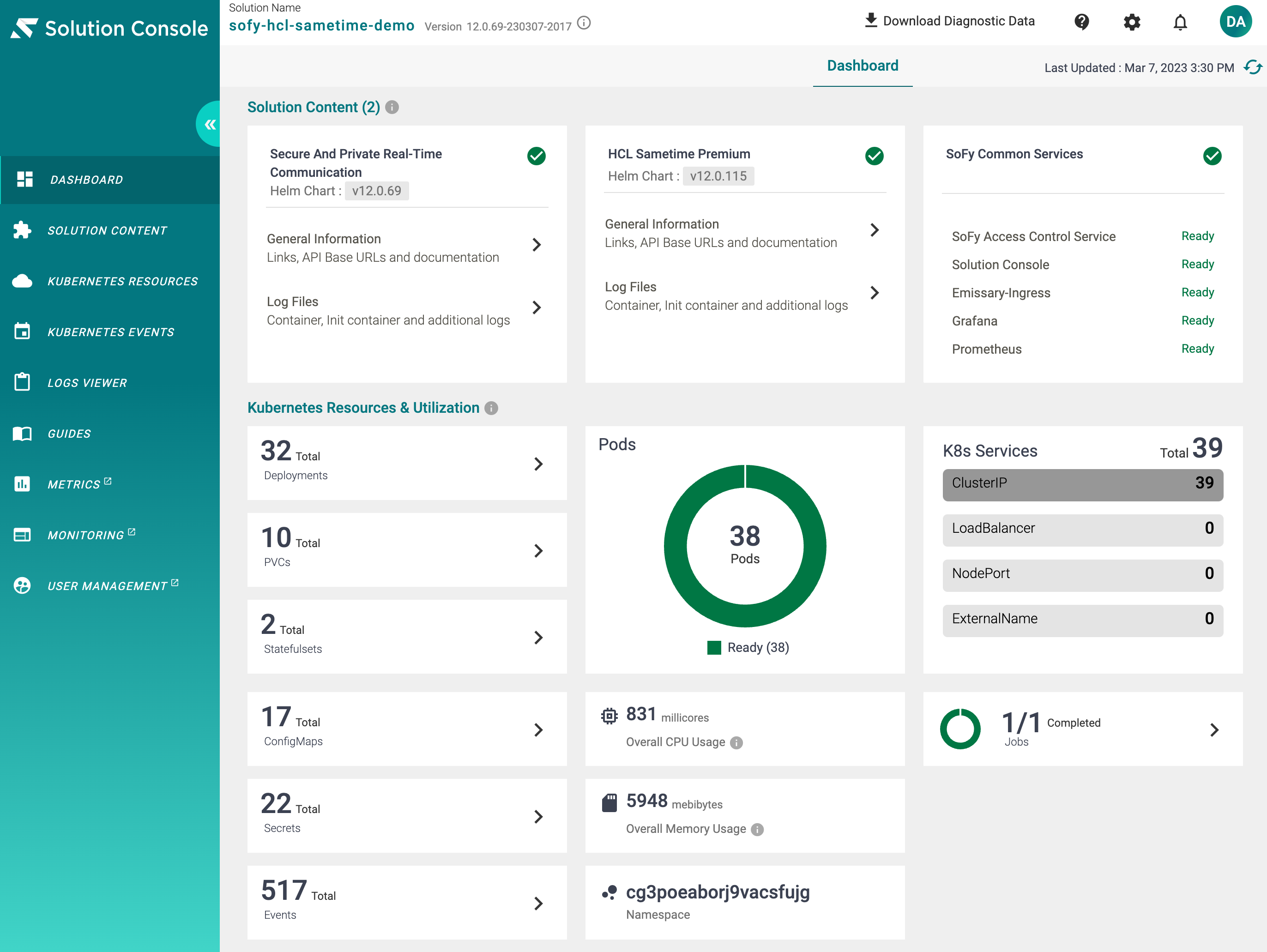Open the DA user avatar menu
This screenshot has width=1267, height=952.
[x=1236, y=22]
